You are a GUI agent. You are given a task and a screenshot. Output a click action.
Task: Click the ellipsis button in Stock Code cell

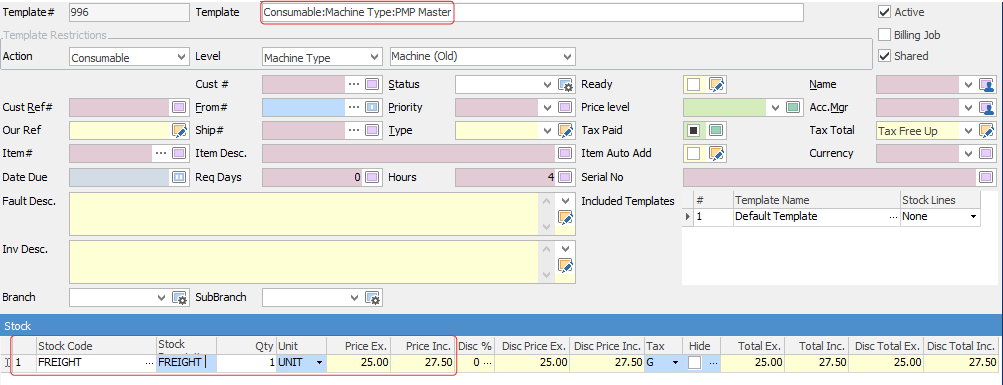pos(149,363)
